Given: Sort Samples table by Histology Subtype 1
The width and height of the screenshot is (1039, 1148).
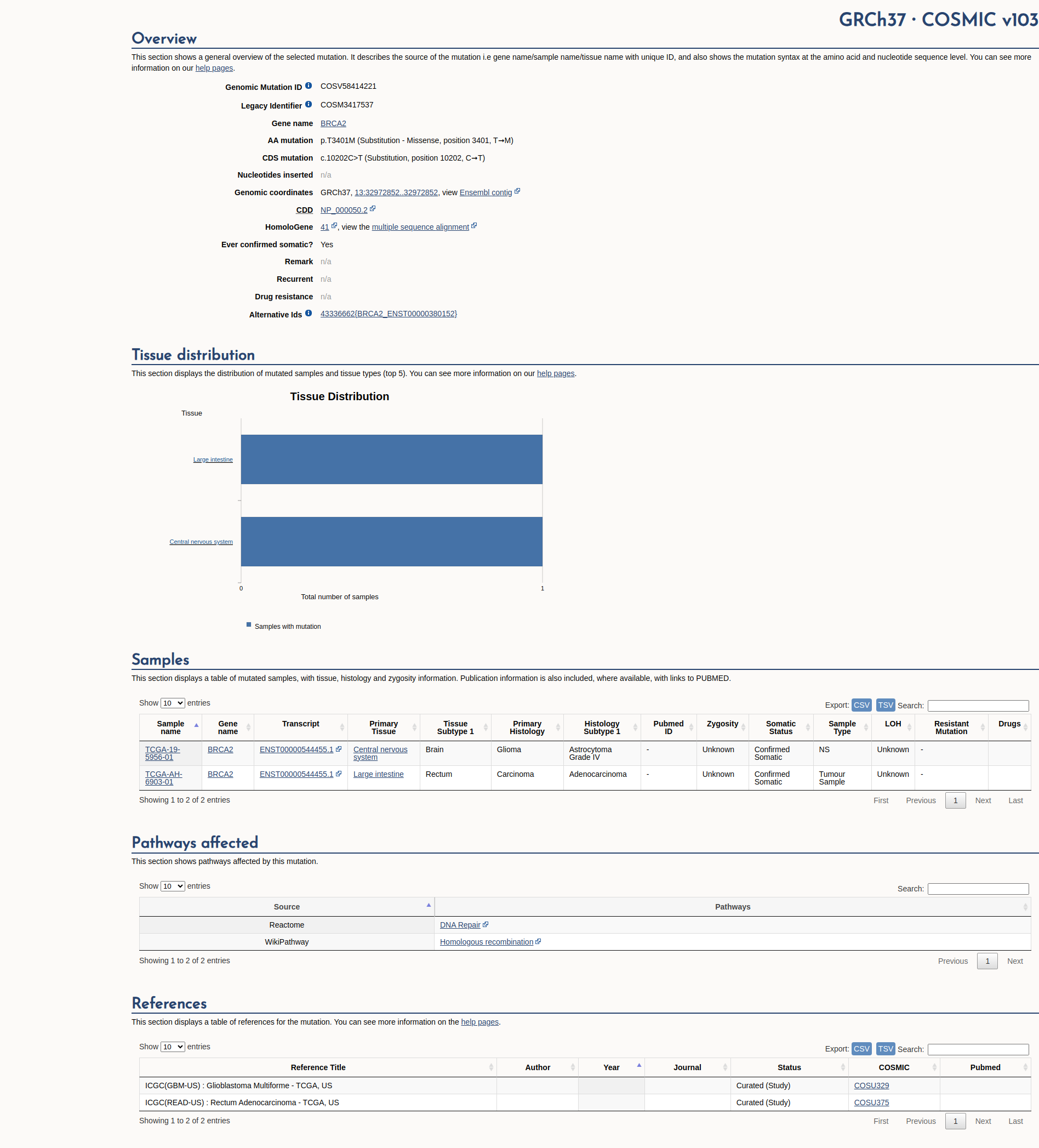Looking at the screenshot, I should [x=602, y=728].
